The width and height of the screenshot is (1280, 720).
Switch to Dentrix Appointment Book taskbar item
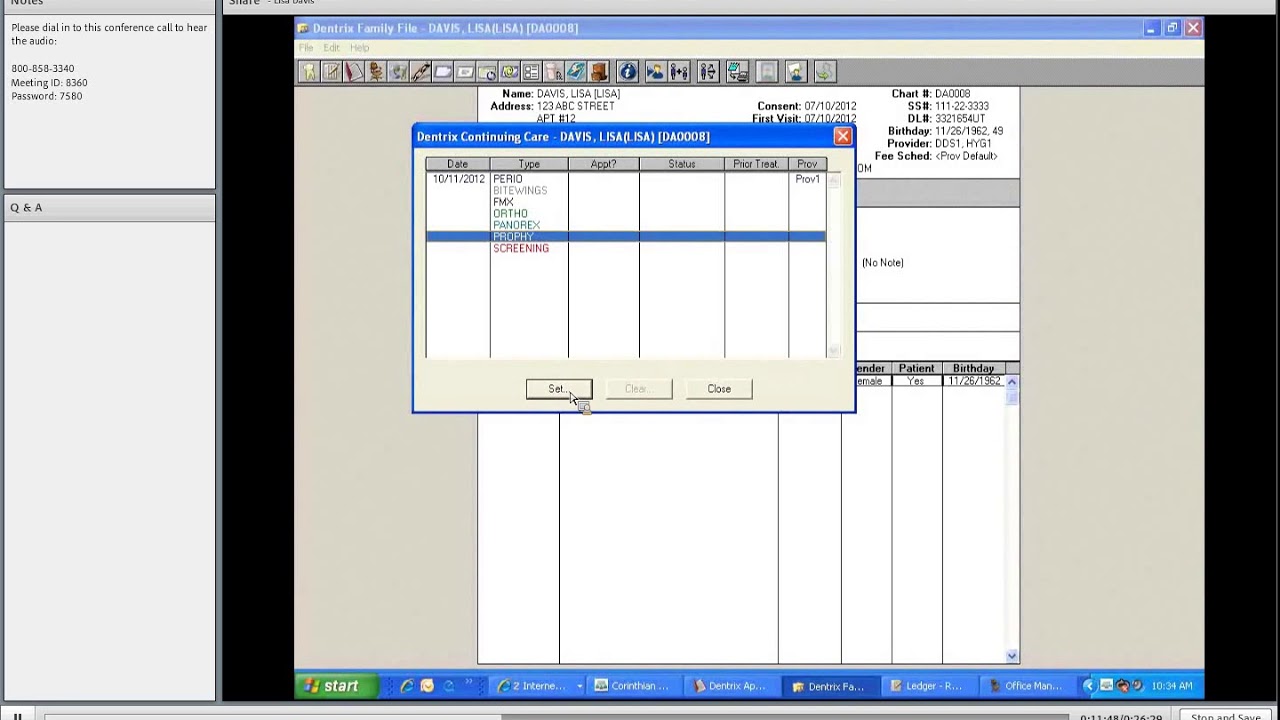[734, 686]
